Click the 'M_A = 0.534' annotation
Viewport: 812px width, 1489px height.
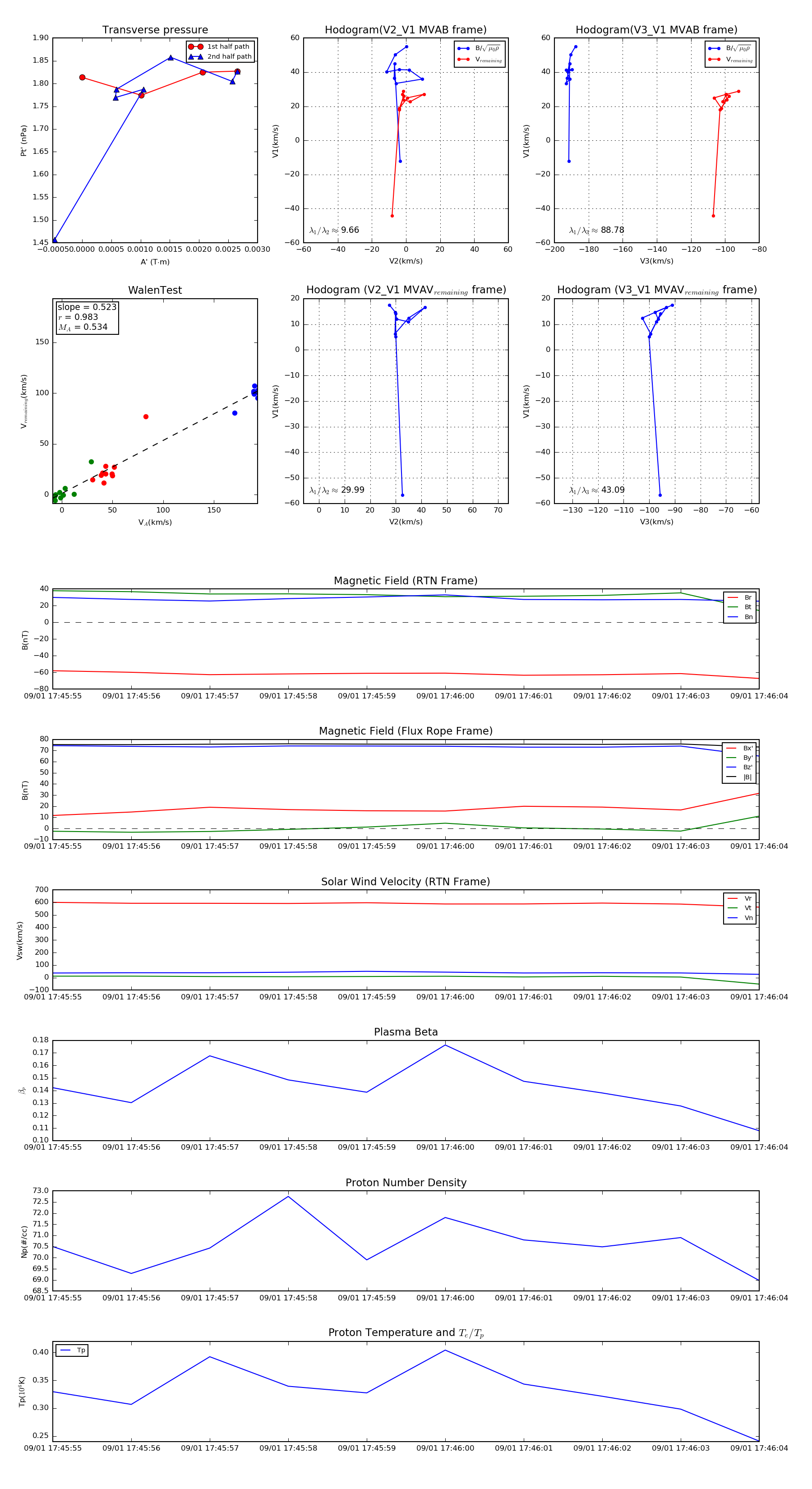[83, 327]
